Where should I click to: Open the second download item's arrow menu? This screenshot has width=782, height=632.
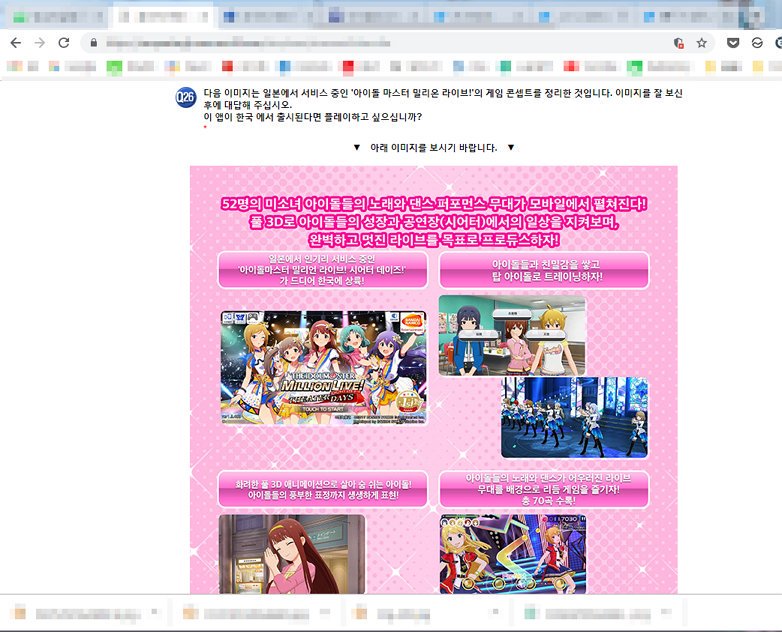click(x=327, y=611)
